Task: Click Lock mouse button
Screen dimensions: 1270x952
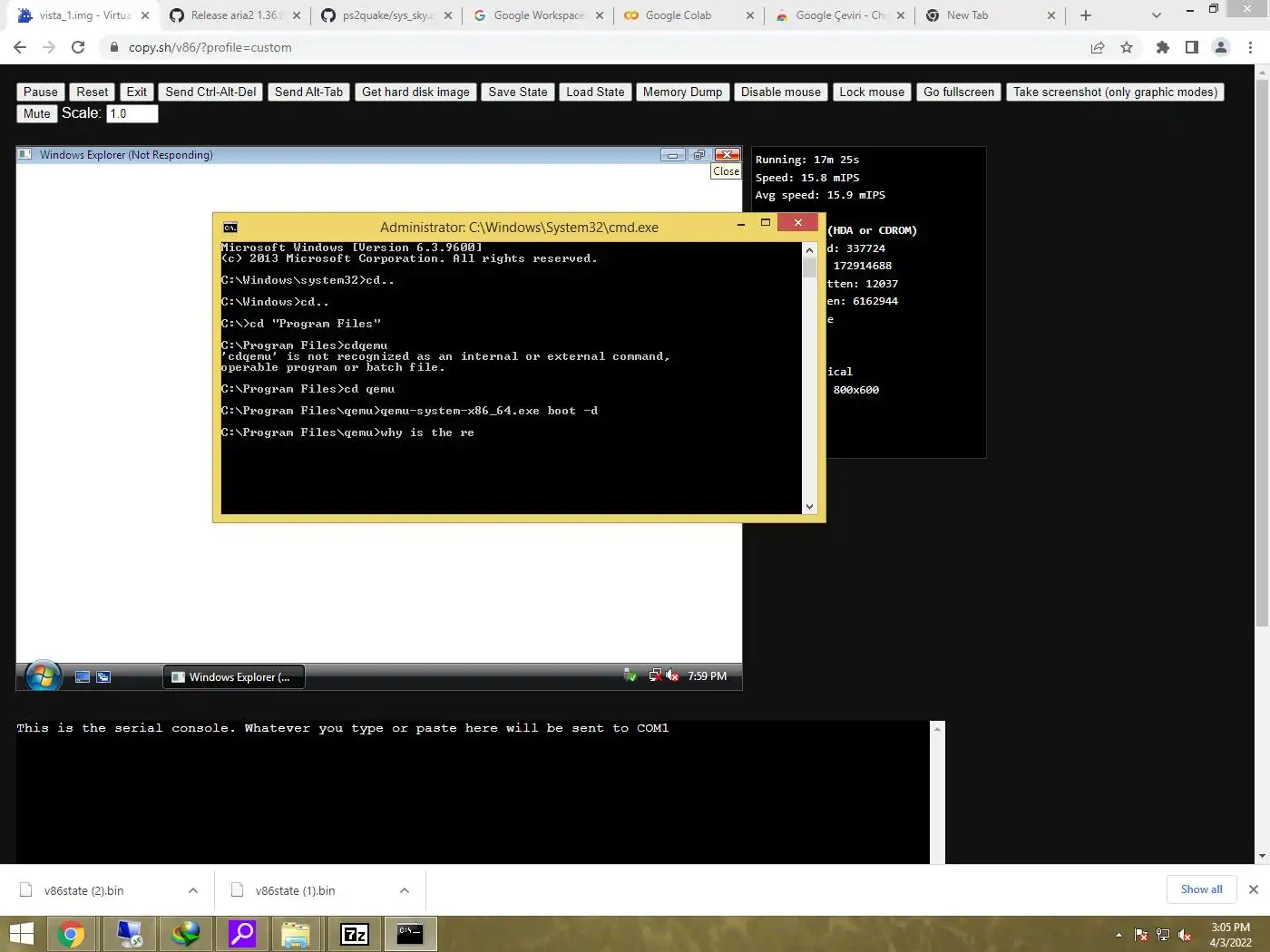Action: [872, 92]
